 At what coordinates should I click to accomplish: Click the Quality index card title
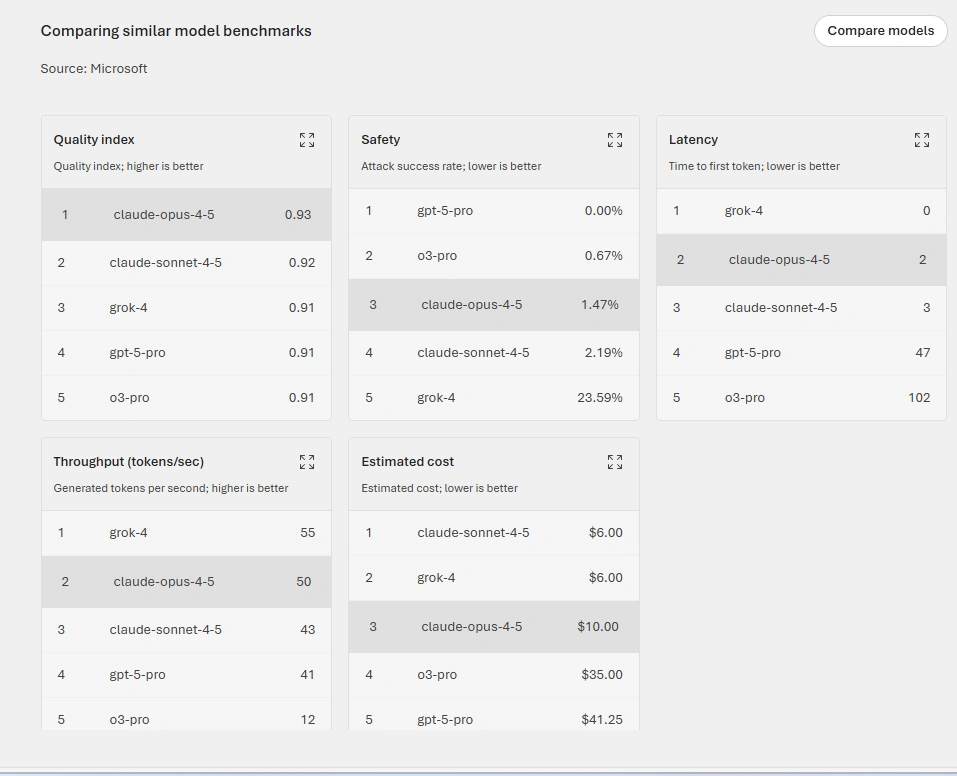(94, 139)
